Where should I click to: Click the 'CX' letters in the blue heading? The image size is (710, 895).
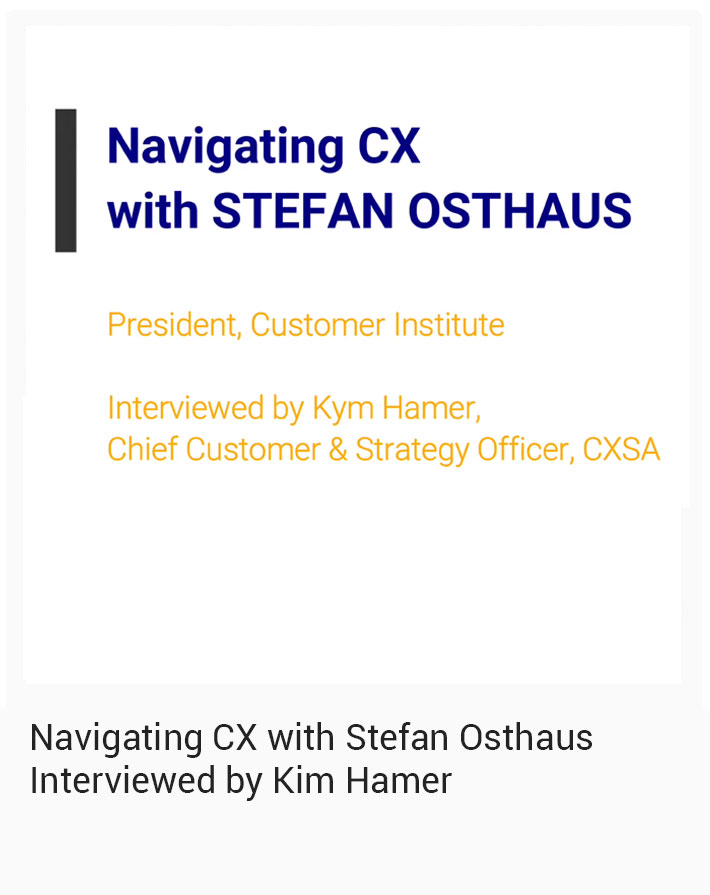[x=389, y=147]
